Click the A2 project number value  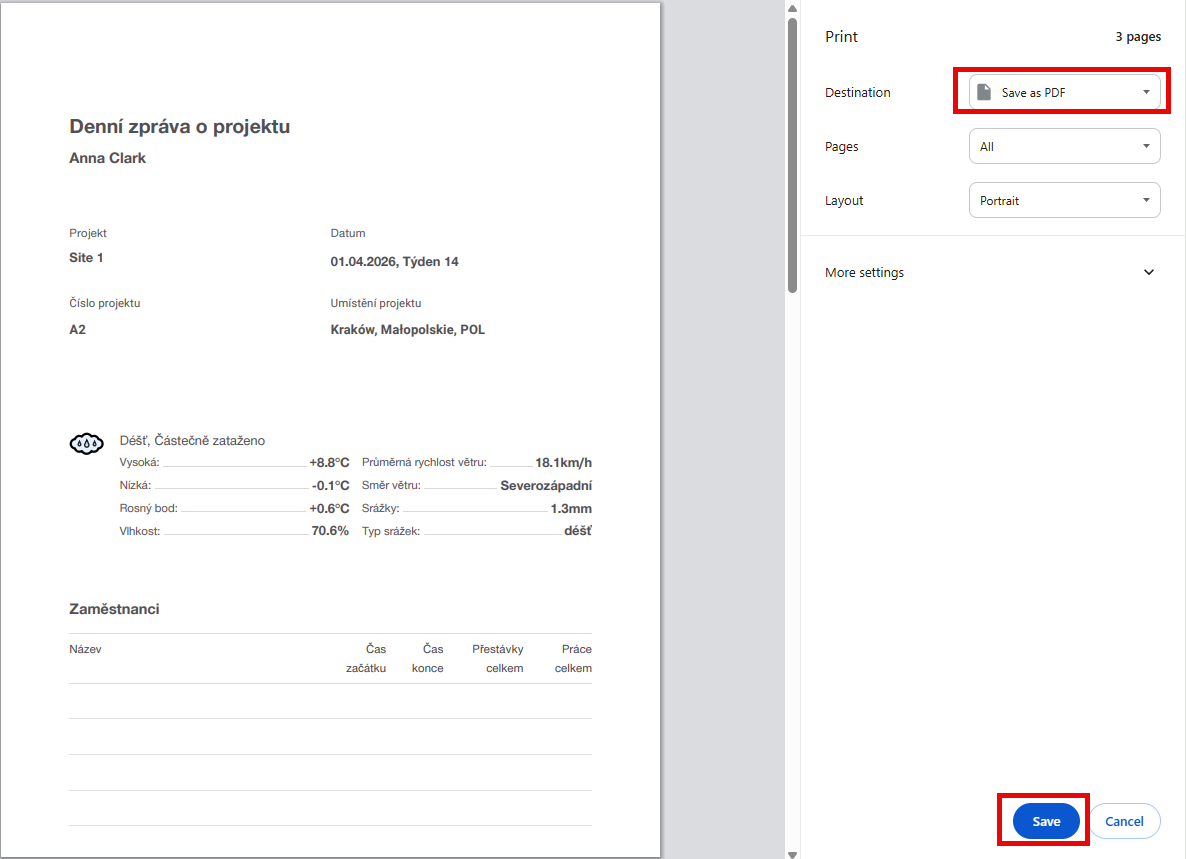tap(77, 329)
